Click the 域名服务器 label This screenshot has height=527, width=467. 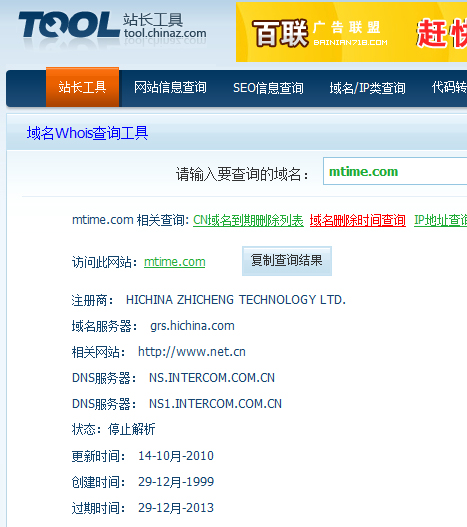click(105, 326)
